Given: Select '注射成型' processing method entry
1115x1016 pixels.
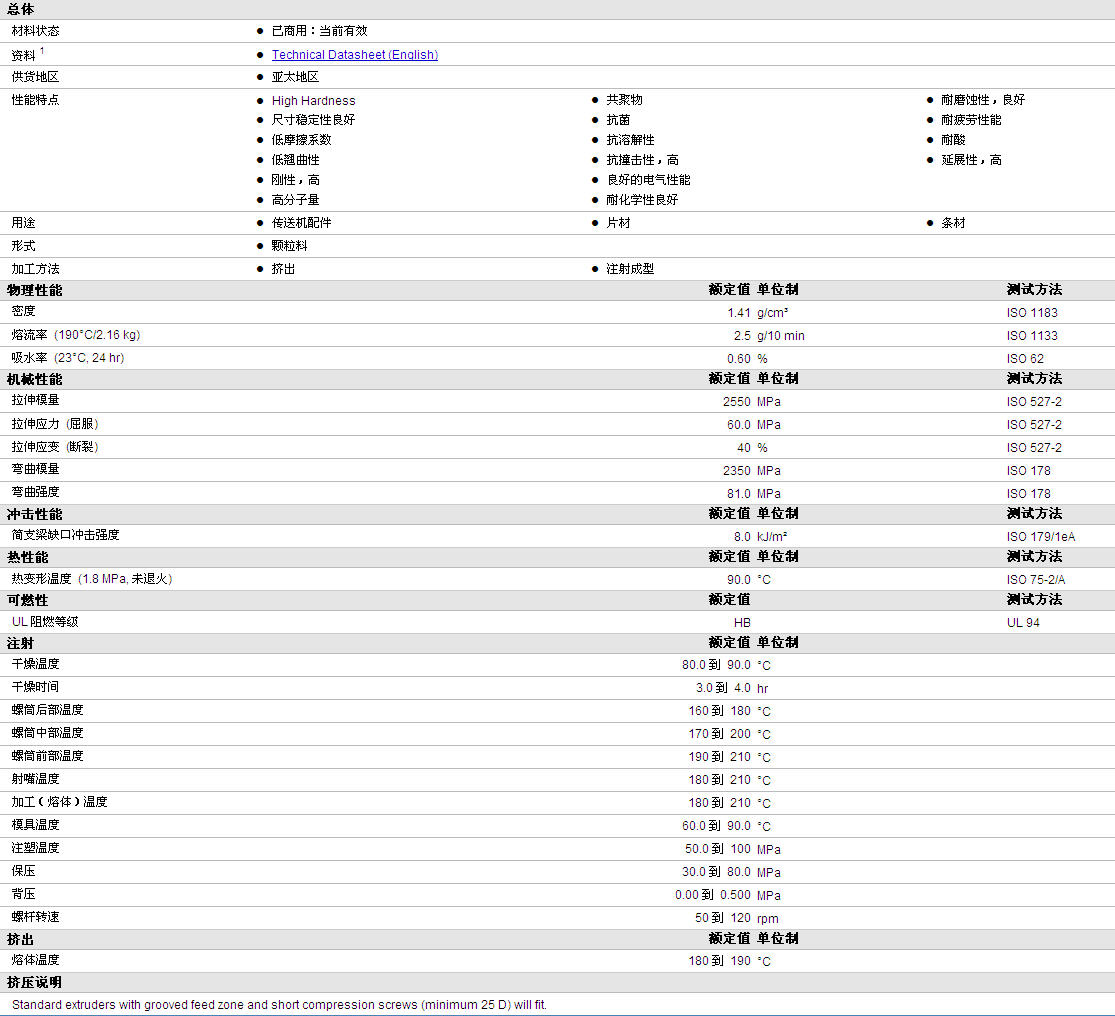Looking at the screenshot, I should (x=630, y=269).
